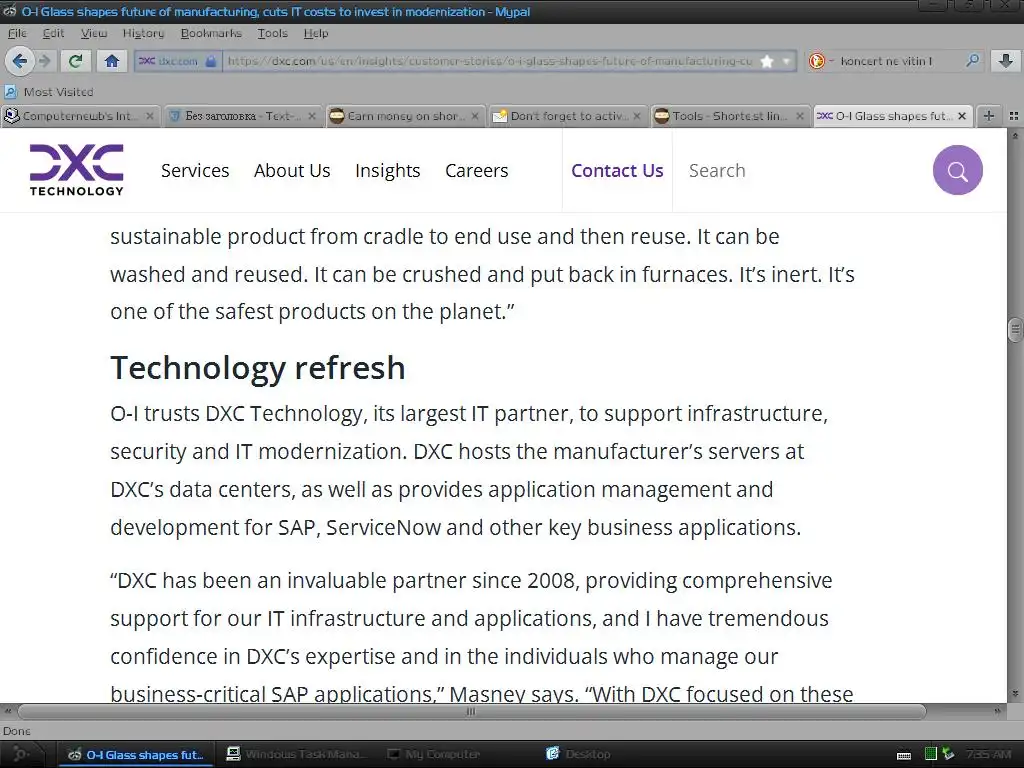Click the Technology refresh heading

pos(258,368)
